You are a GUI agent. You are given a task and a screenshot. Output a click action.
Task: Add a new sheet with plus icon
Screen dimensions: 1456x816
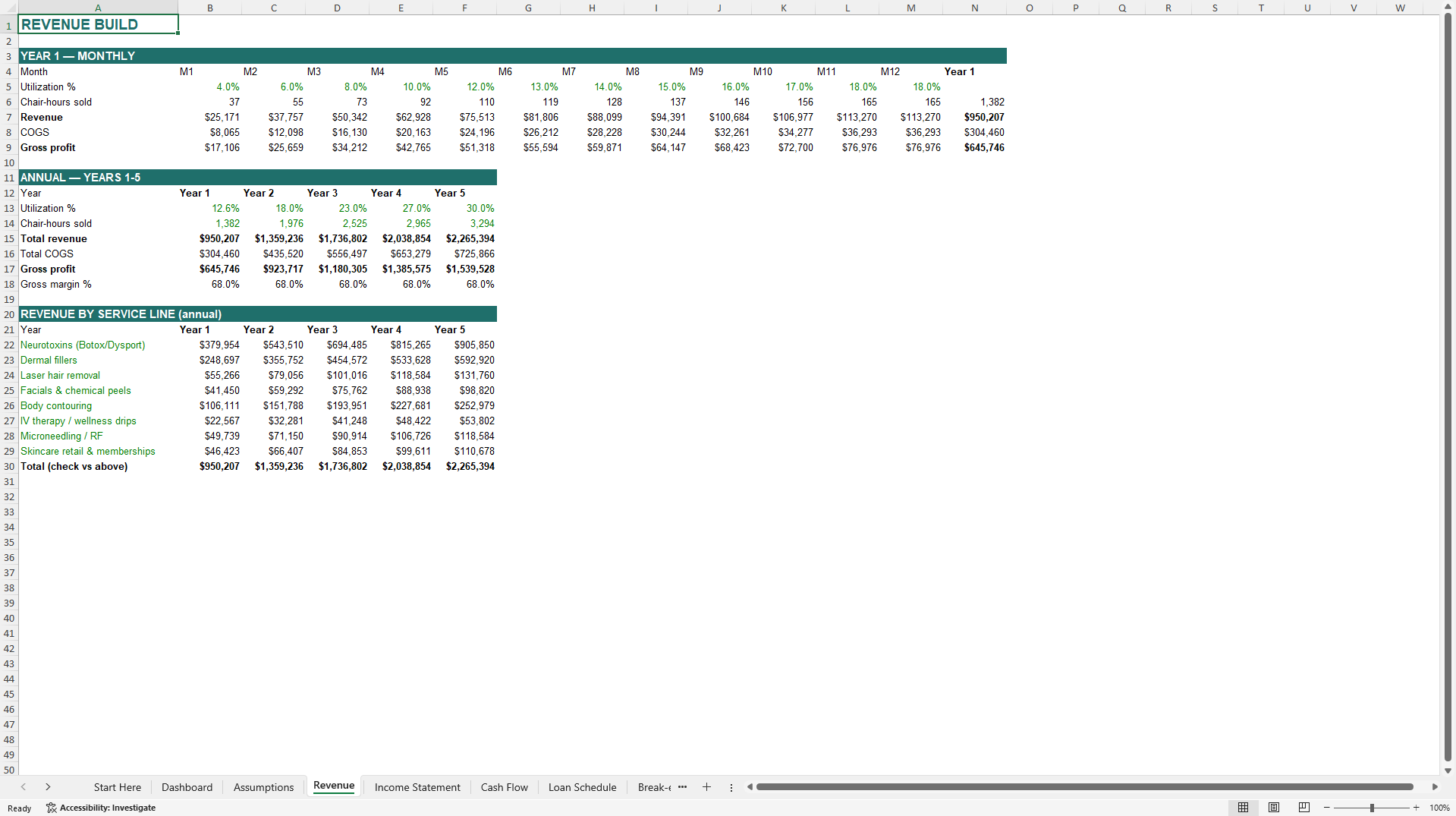tap(706, 787)
